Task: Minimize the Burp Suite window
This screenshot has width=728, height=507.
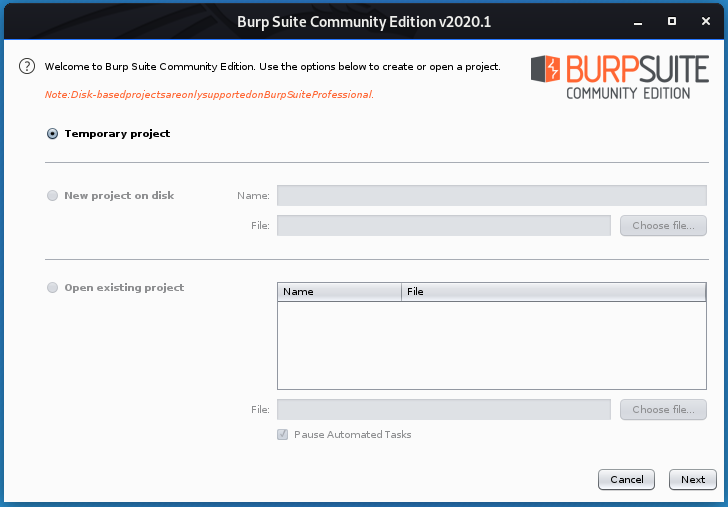Action: (x=638, y=22)
